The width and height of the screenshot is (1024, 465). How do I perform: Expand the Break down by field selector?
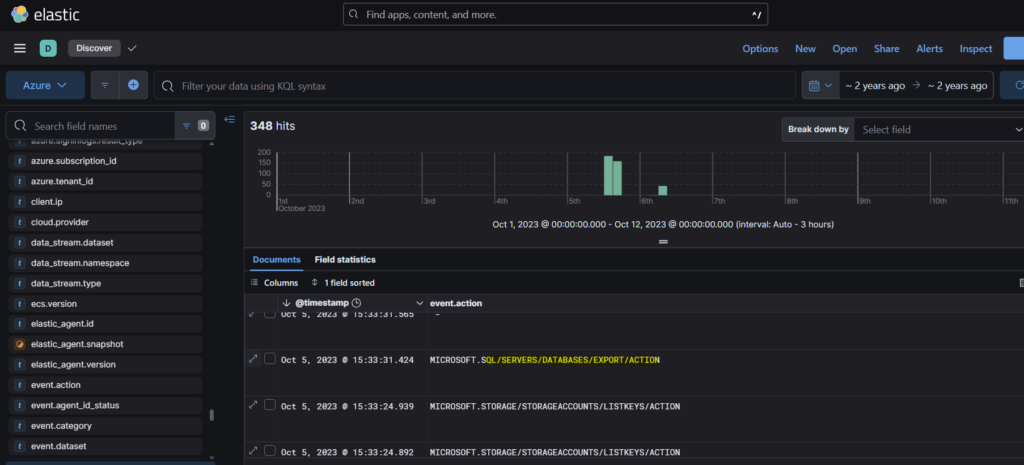[940, 129]
